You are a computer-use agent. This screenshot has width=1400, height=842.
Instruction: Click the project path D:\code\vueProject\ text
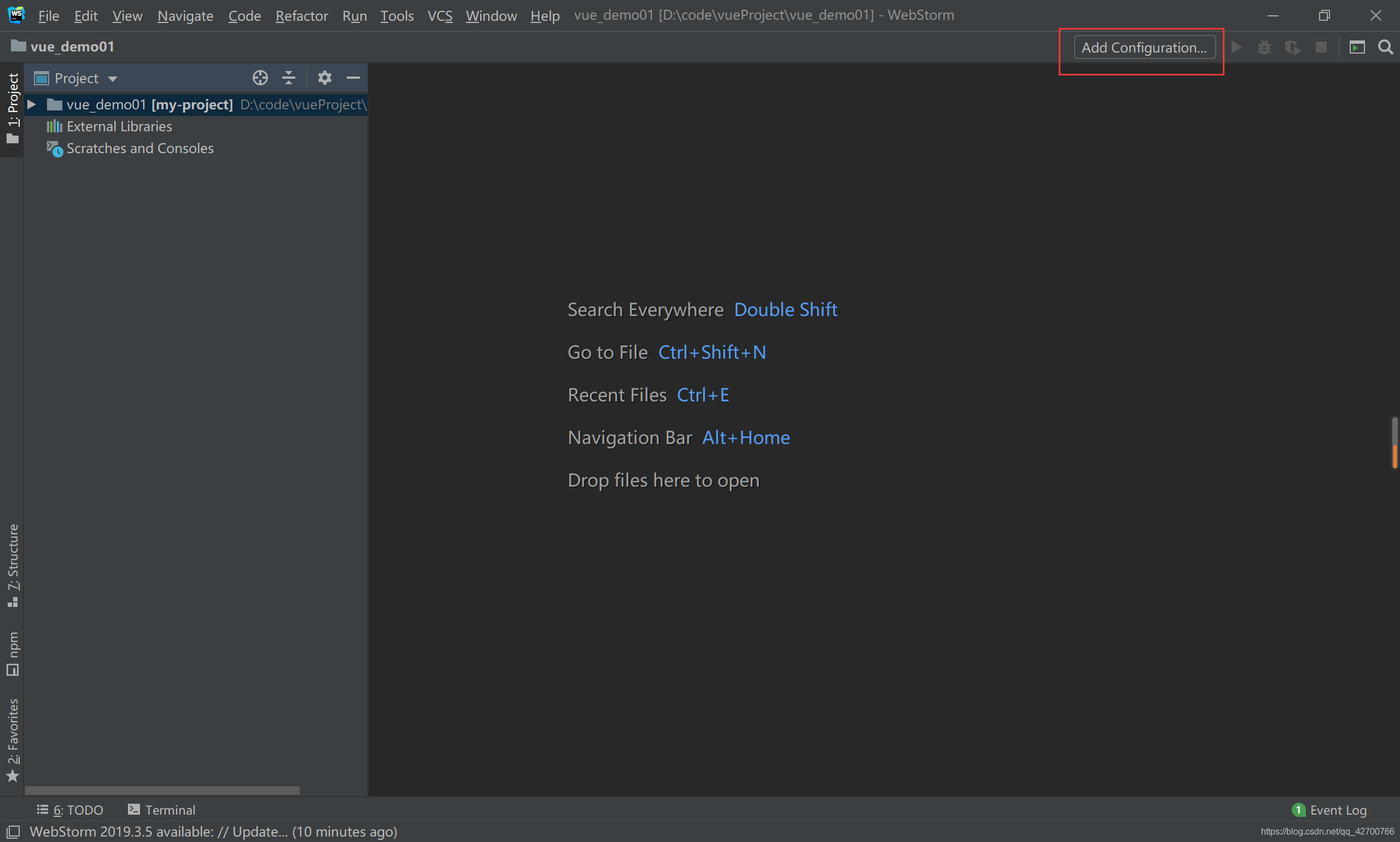304,104
